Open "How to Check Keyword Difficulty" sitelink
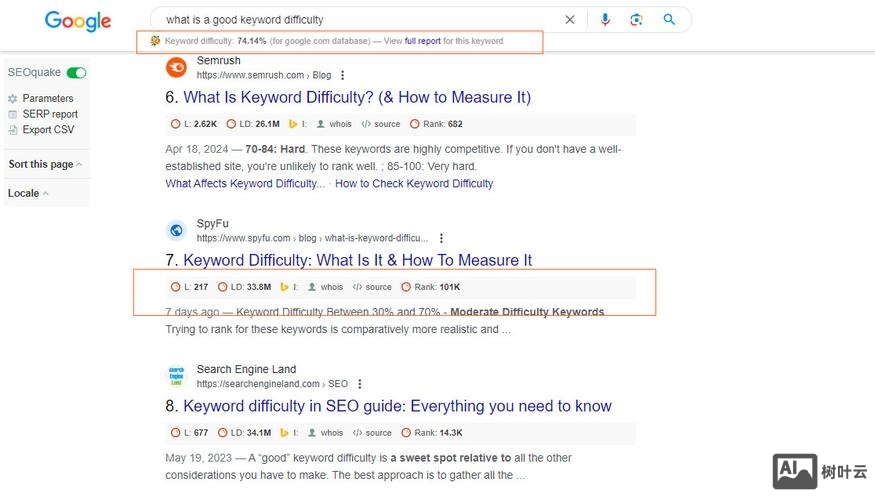This screenshot has width=875, height=500. click(x=414, y=183)
